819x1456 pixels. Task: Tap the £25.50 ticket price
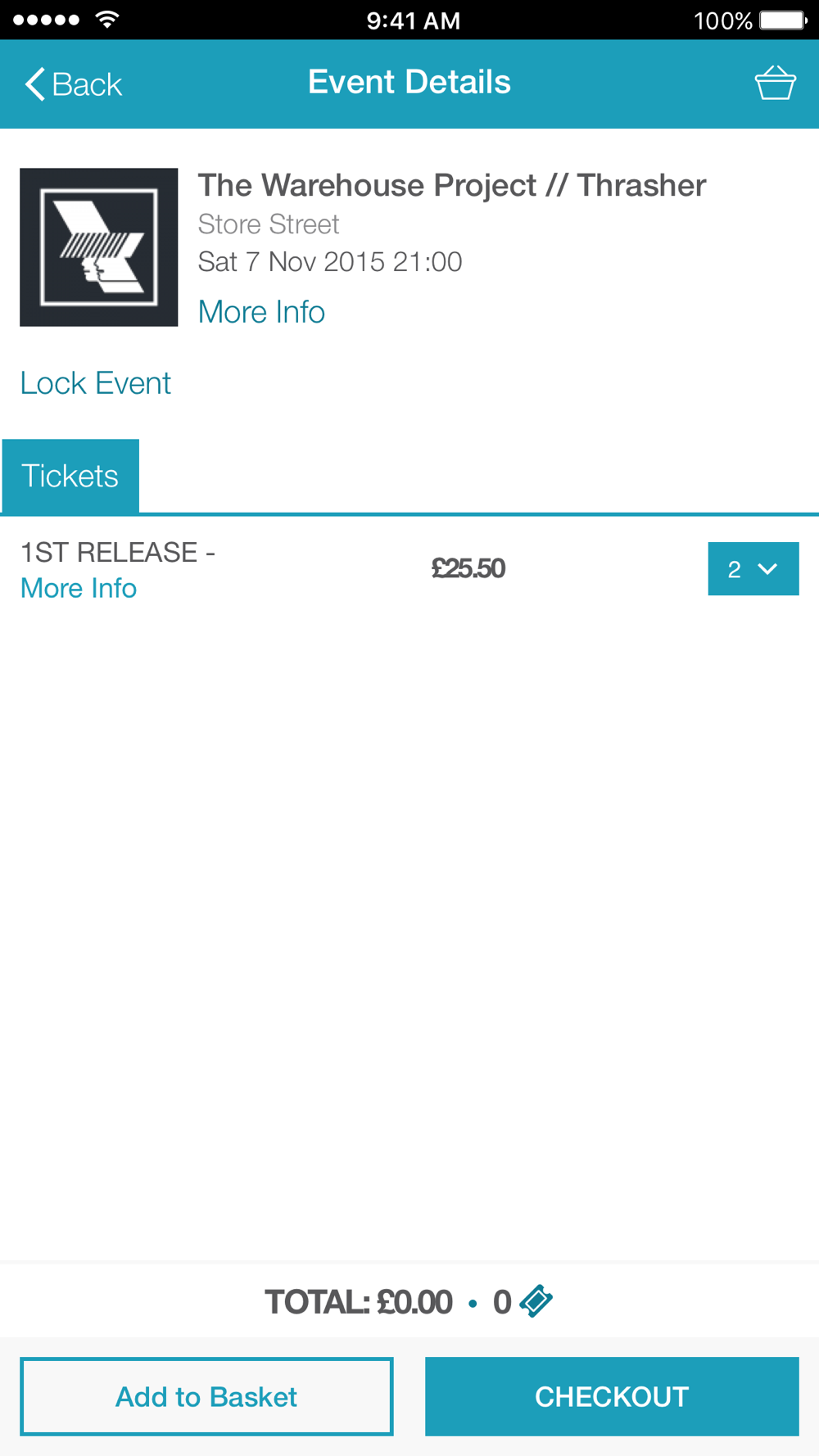(x=468, y=568)
